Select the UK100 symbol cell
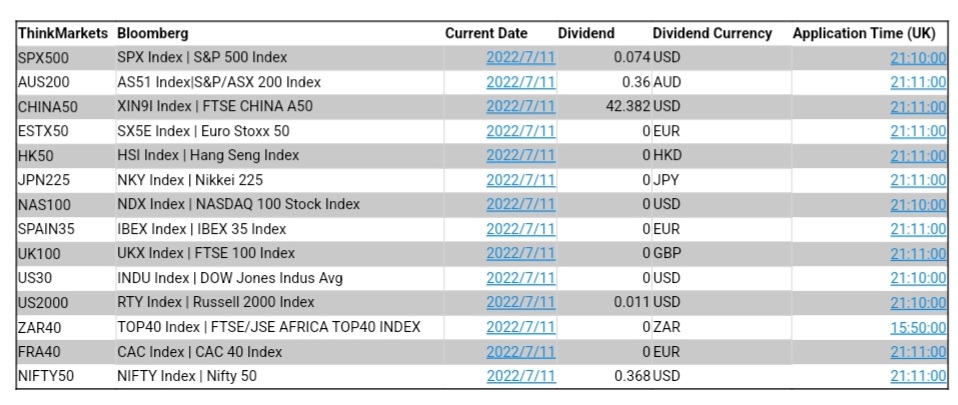 (x=39, y=253)
